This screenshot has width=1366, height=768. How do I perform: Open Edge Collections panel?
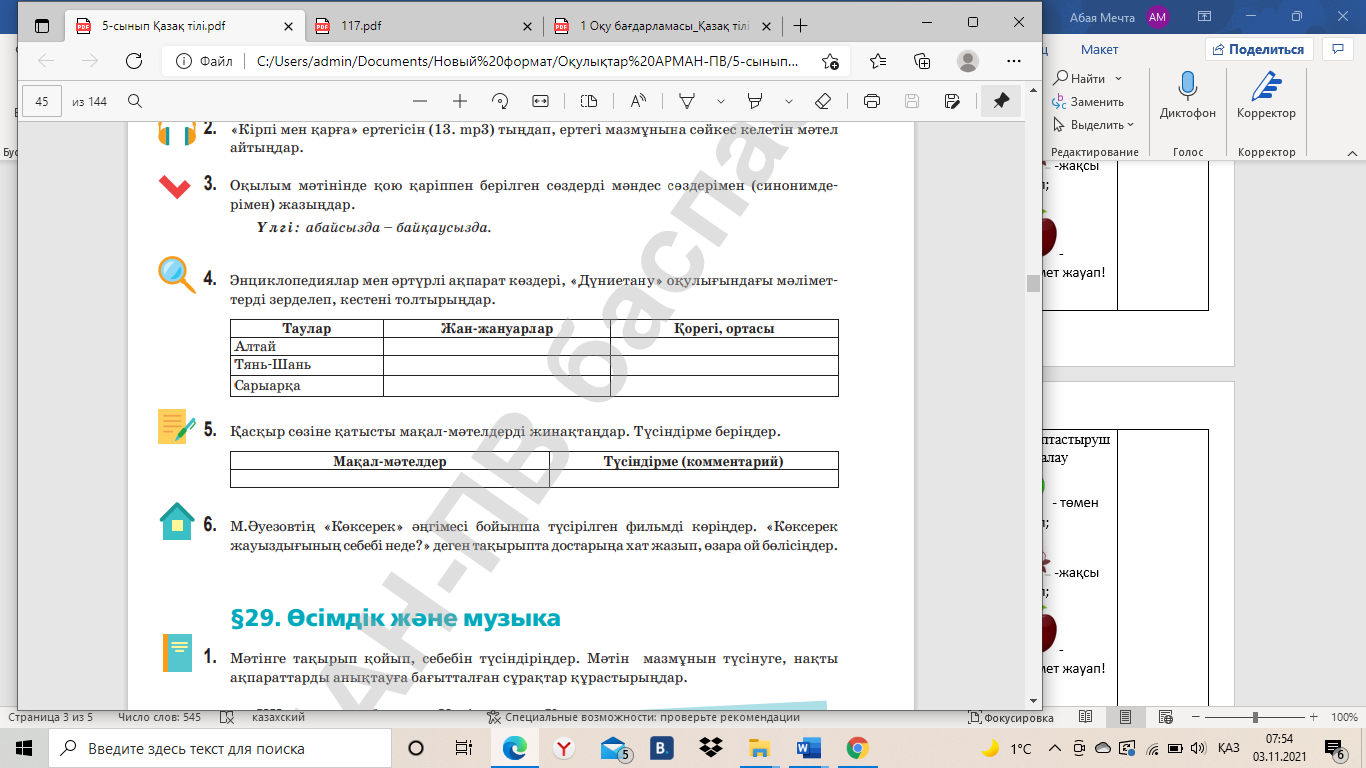pyautogui.click(x=922, y=61)
